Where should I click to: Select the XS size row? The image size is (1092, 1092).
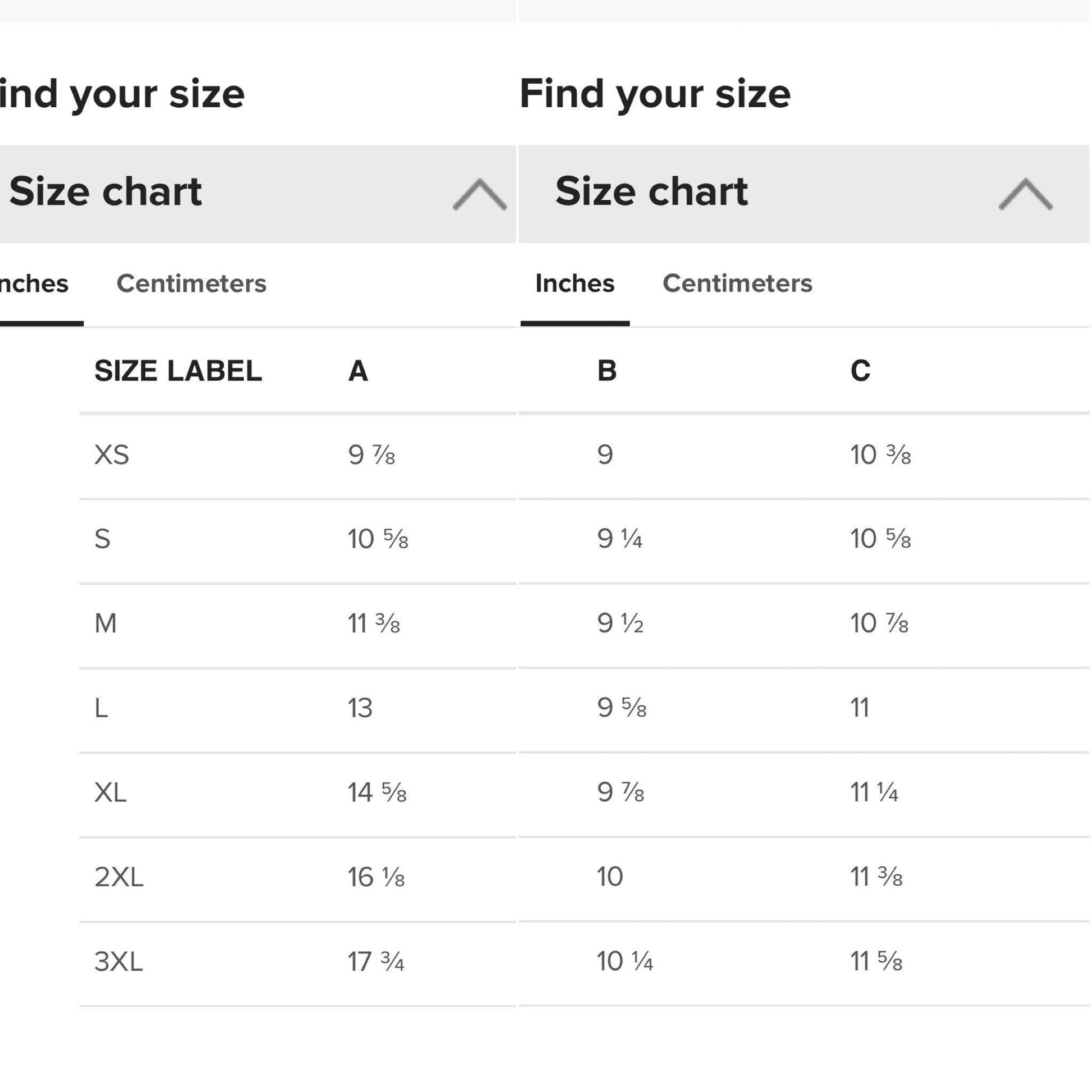tap(112, 455)
